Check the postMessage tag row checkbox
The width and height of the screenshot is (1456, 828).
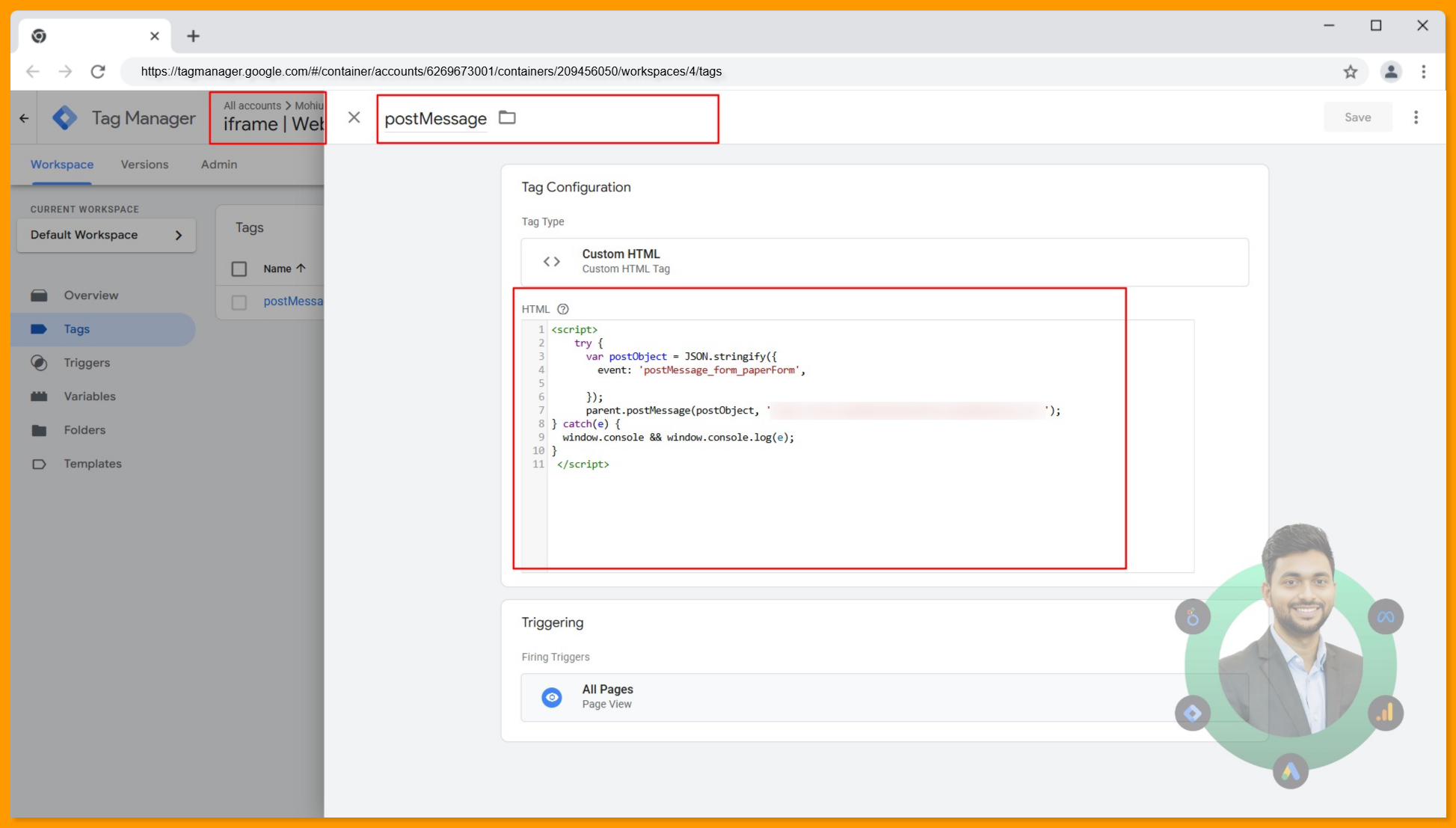pos(239,301)
